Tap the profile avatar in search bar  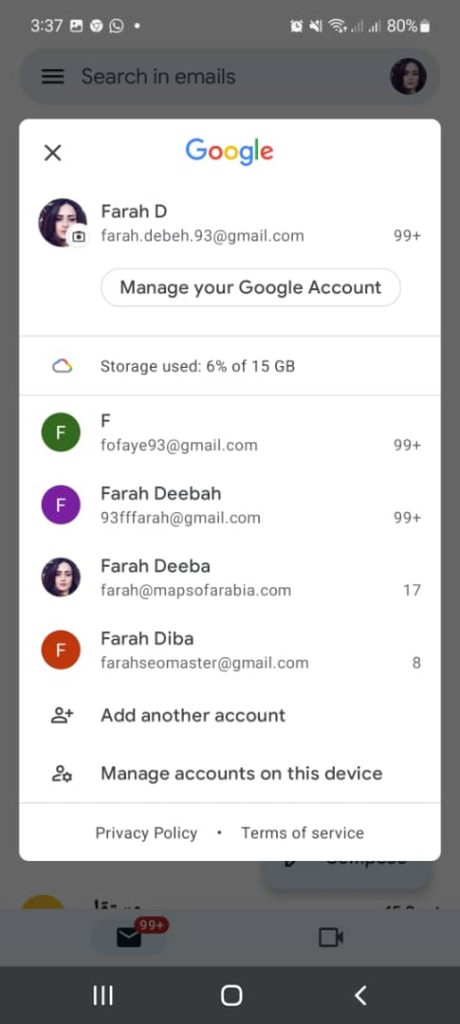point(408,76)
